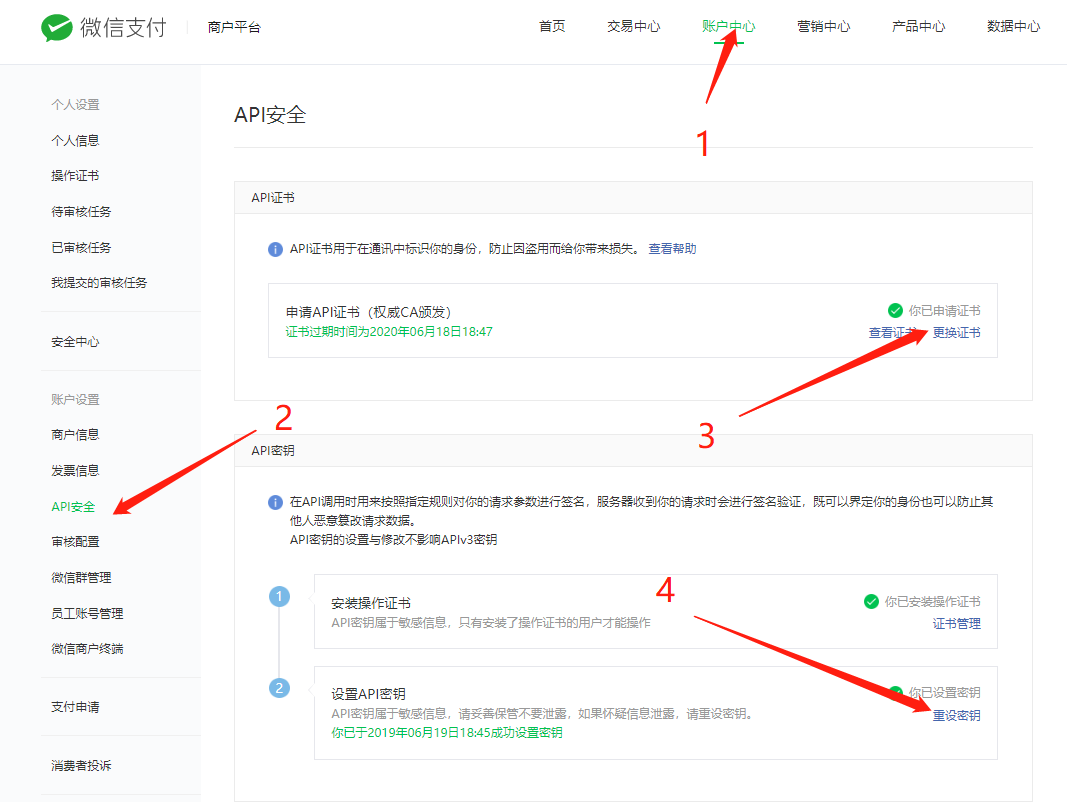The width and height of the screenshot is (1067, 802).
Task: Open 个人信息 in sidebar
Action: pyautogui.click(x=76, y=141)
